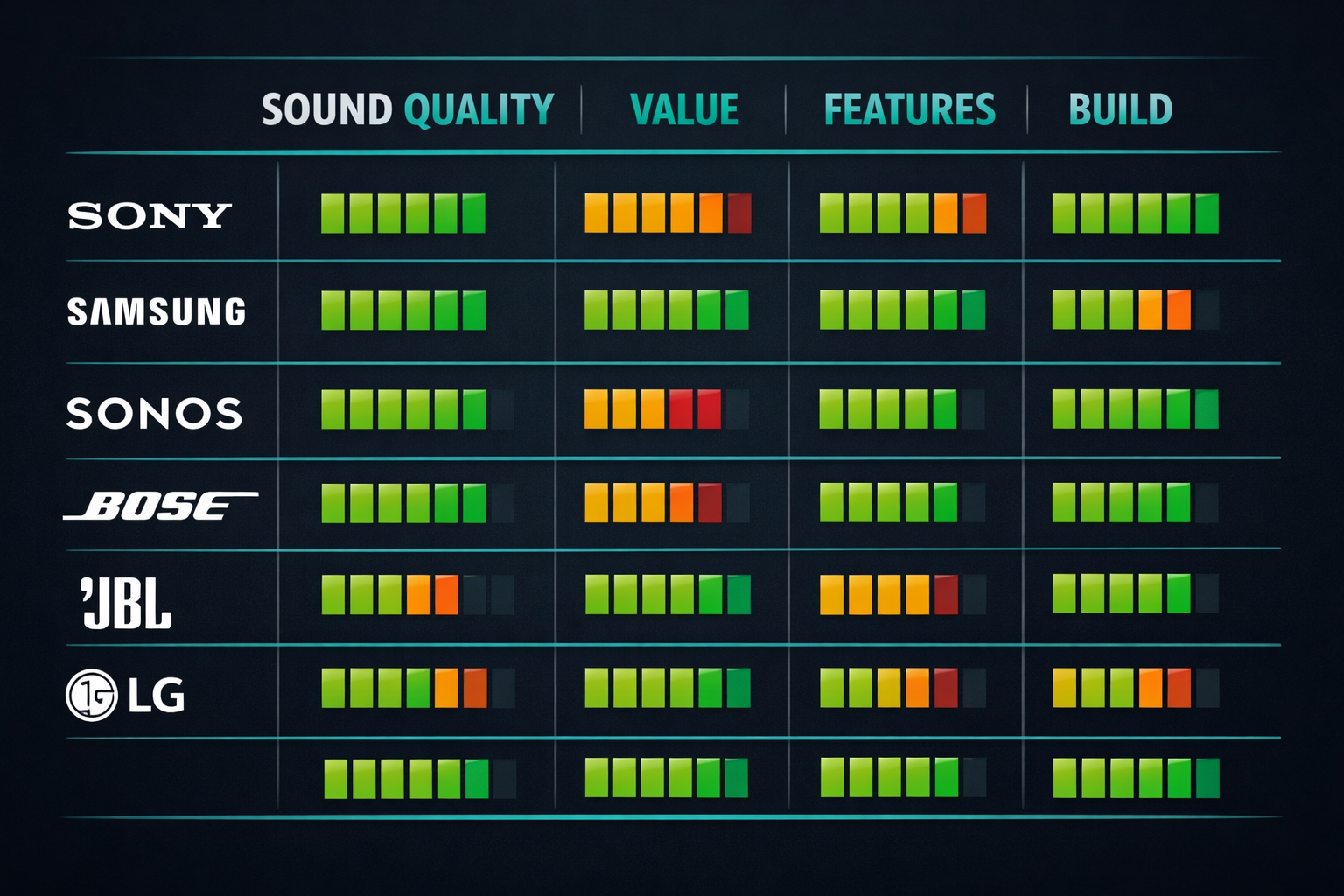Click the Bose brand logo
The width and height of the screenshot is (1344, 896).
[160, 506]
